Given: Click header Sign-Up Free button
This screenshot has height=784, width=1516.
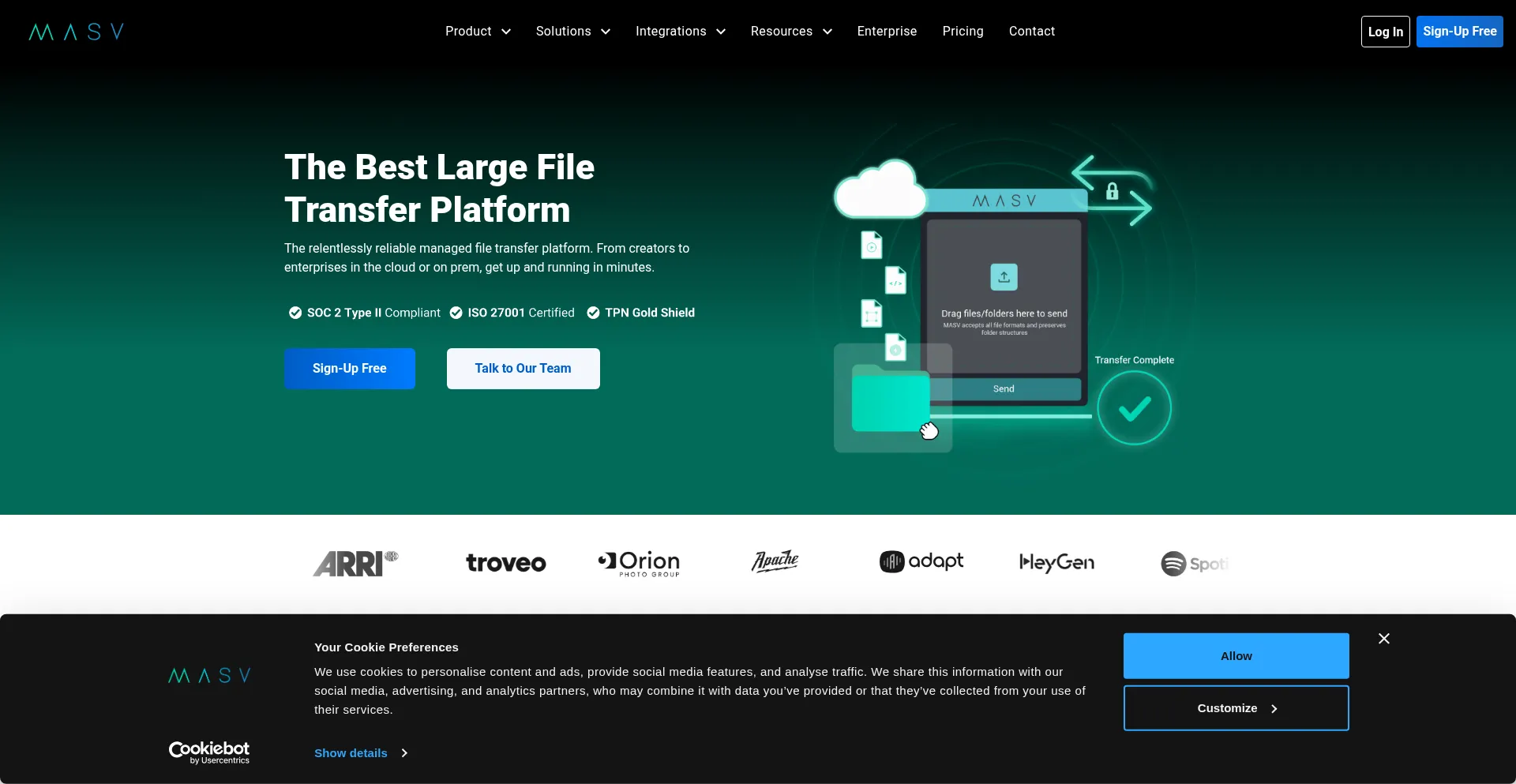Looking at the screenshot, I should click(1459, 32).
